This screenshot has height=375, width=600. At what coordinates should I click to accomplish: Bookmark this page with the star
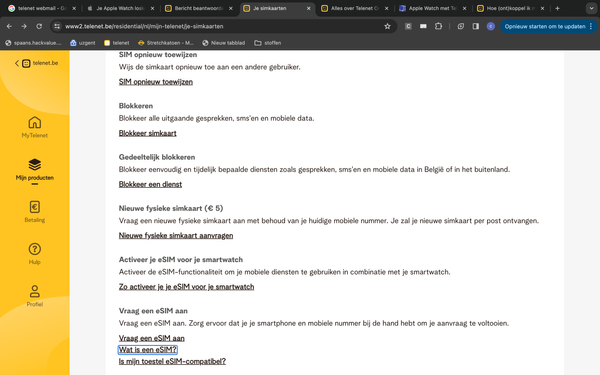(x=387, y=26)
